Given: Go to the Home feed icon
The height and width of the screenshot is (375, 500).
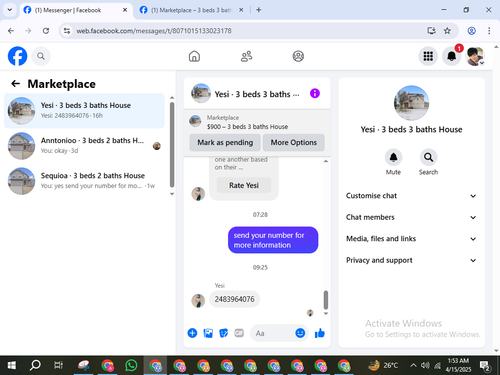Looking at the screenshot, I should pyautogui.click(x=194, y=56).
